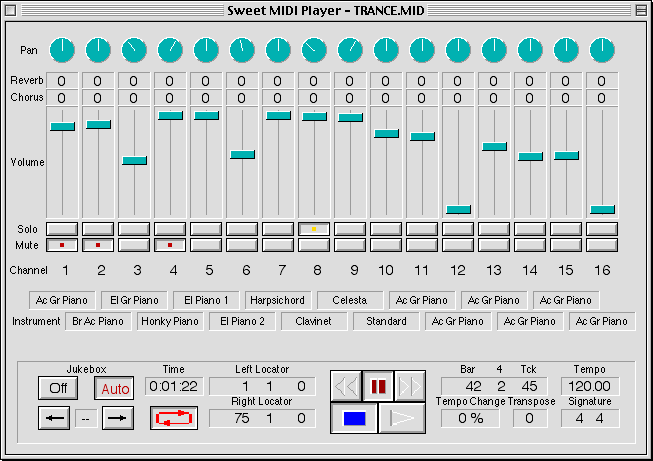Click the Pan knob for channel 16
The height and width of the screenshot is (461, 653).
click(x=602, y=50)
